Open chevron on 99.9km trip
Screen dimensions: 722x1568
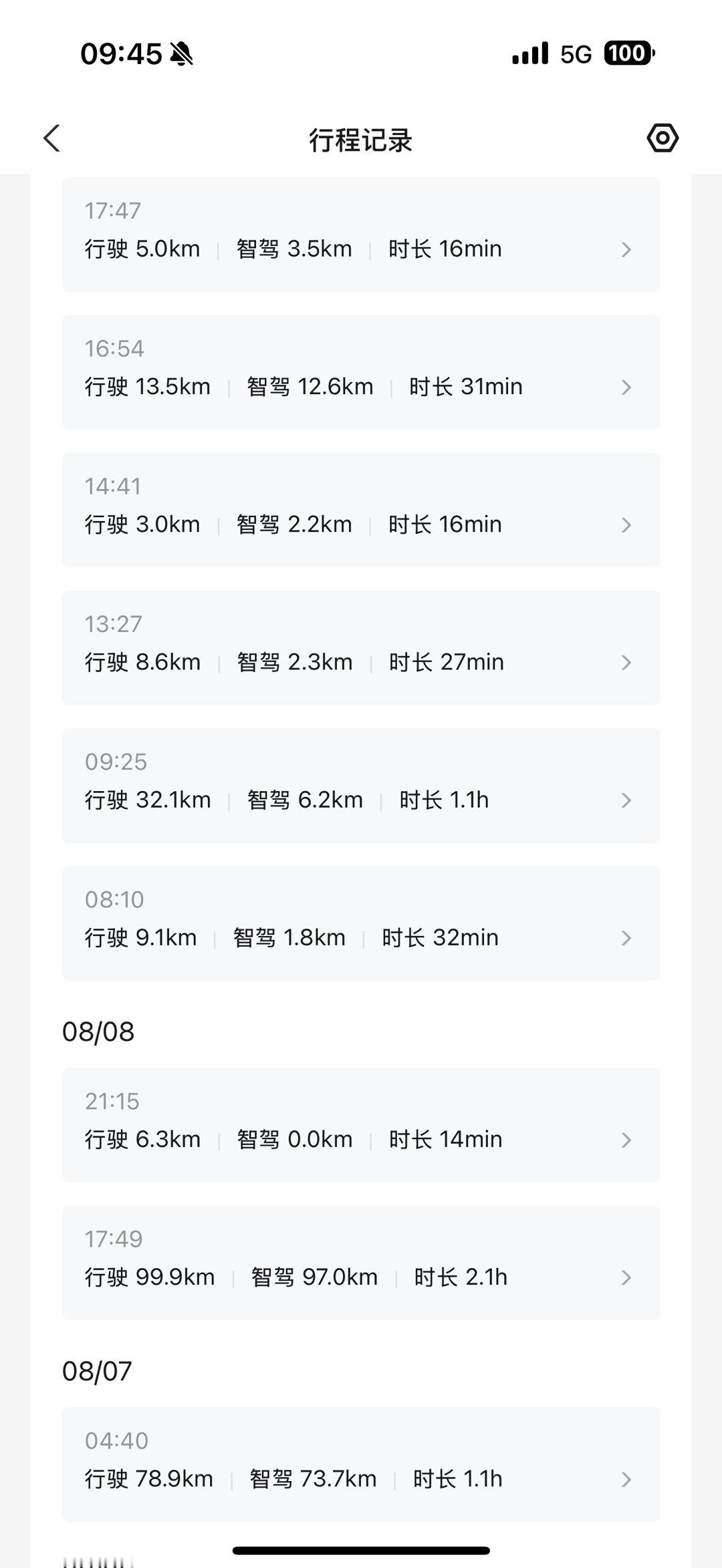[626, 1277]
